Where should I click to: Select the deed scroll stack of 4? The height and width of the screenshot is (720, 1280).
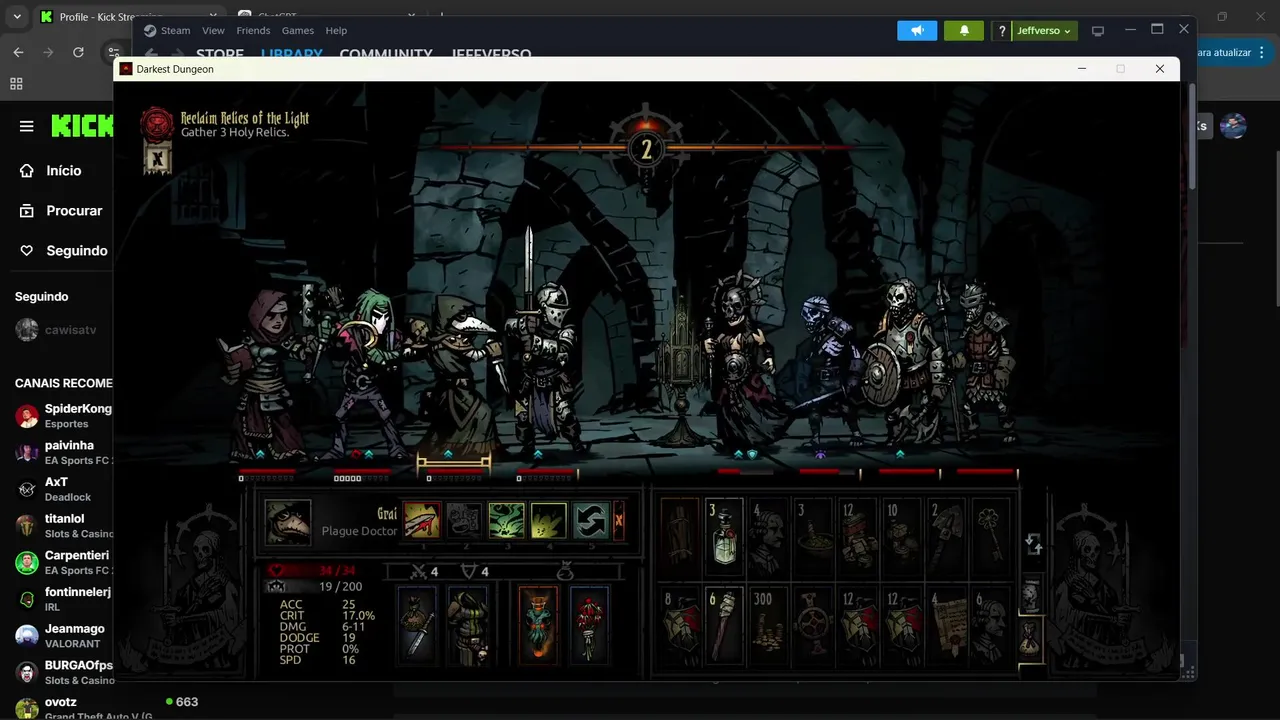[946, 626]
